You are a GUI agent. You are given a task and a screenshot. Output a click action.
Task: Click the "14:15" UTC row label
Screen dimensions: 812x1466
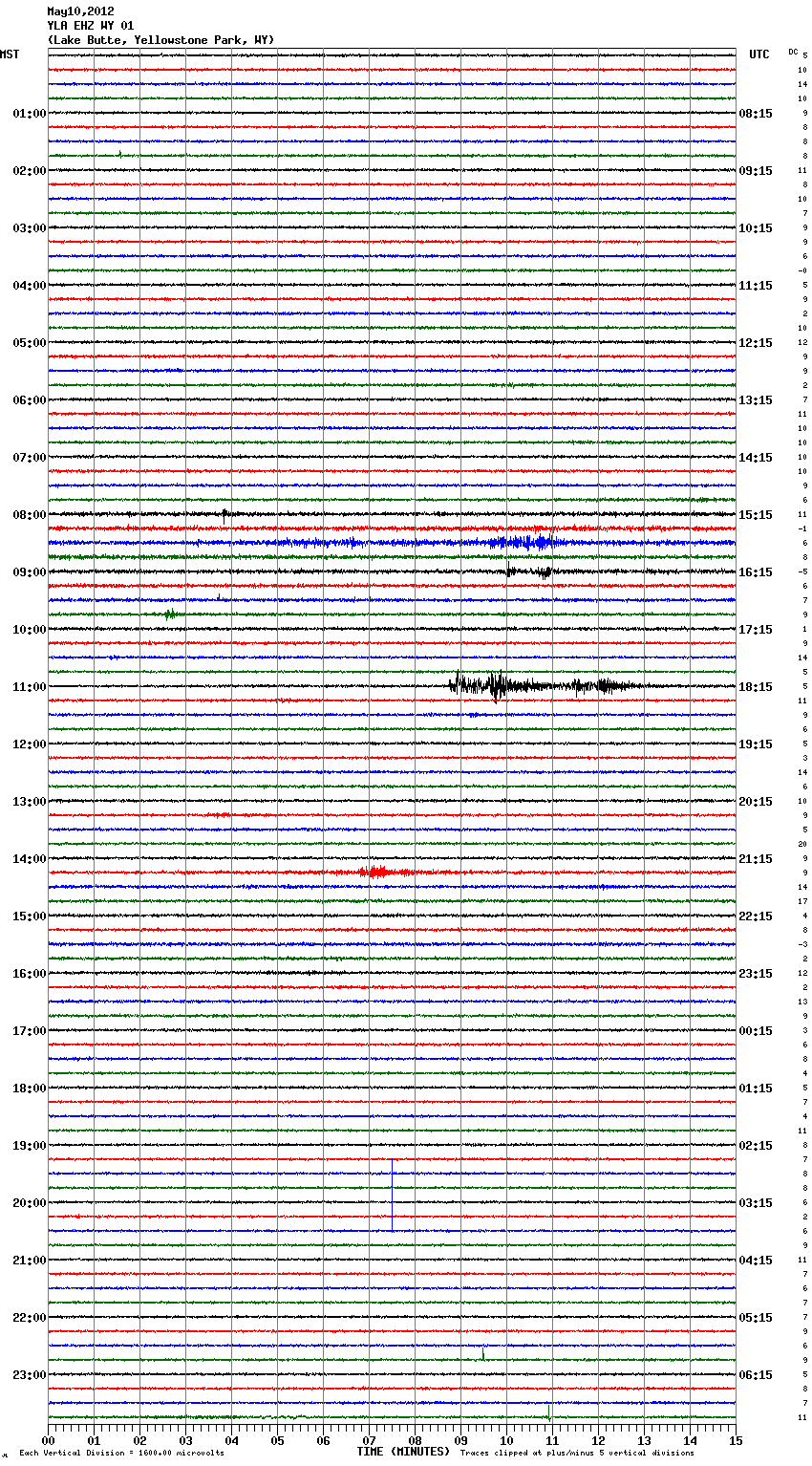[x=756, y=458]
